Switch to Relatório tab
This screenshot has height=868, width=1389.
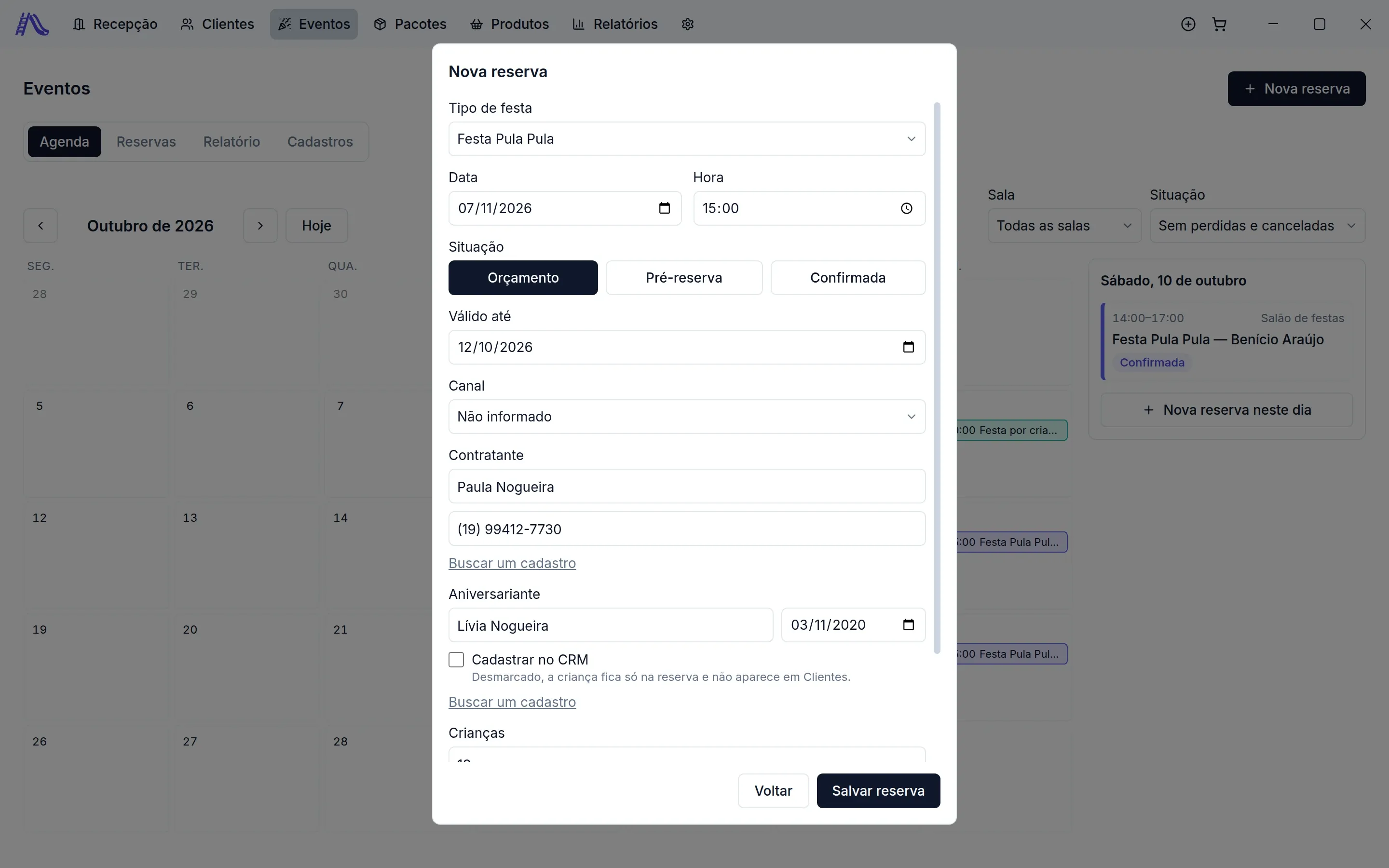click(231, 142)
